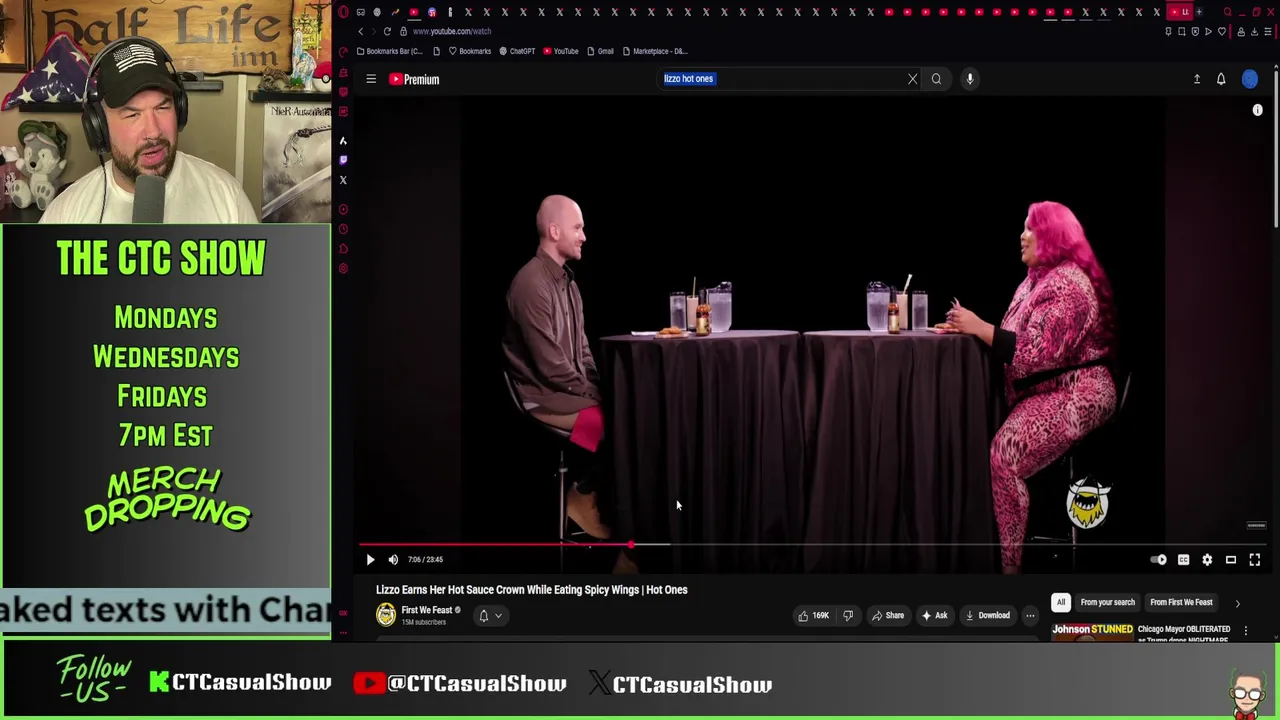
Task: Switch to theater mode
Action: click(x=1231, y=560)
